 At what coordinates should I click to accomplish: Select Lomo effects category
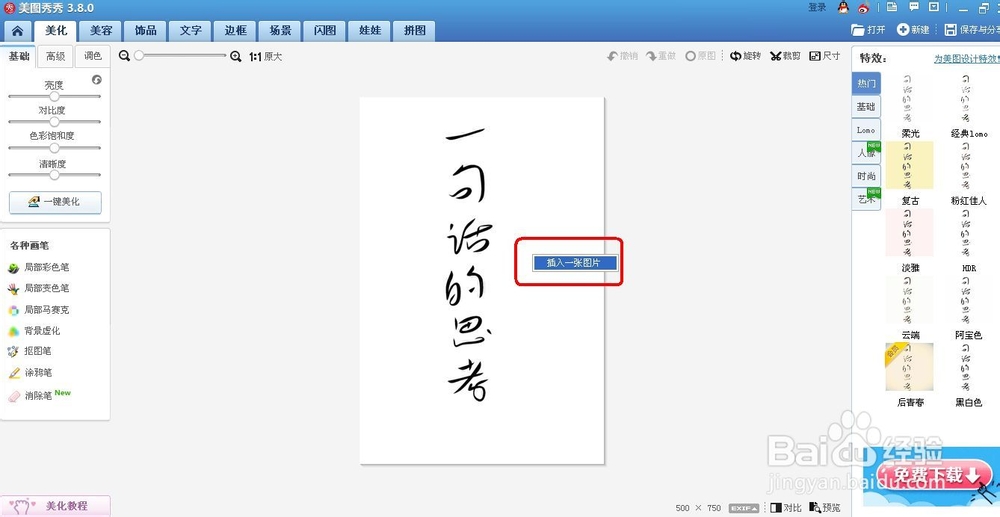tap(866, 130)
